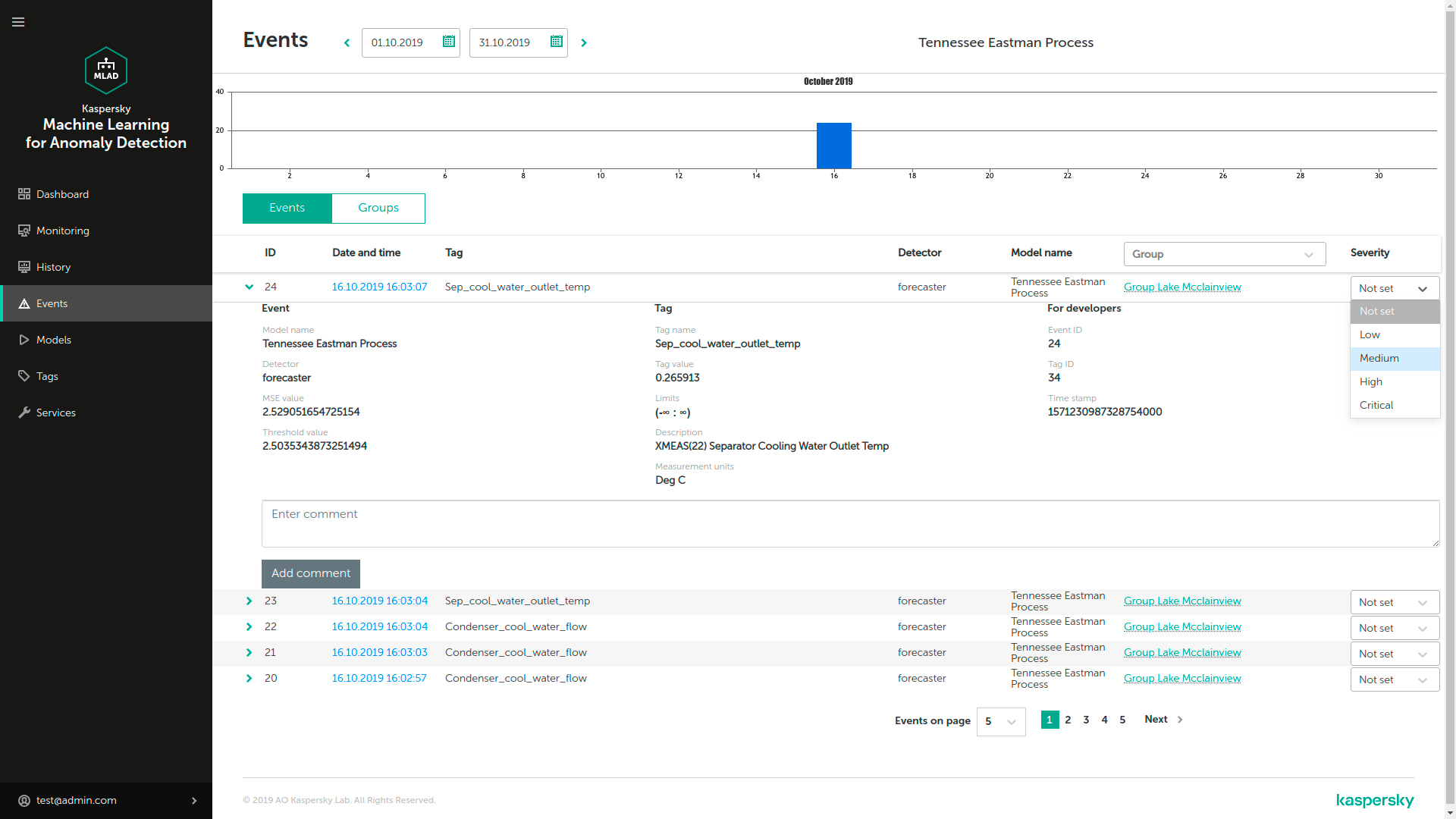The width and height of the screenshot is (1456, 819).
Task: Open the Tags section in sidebar
Action: (x=47, y=376)
